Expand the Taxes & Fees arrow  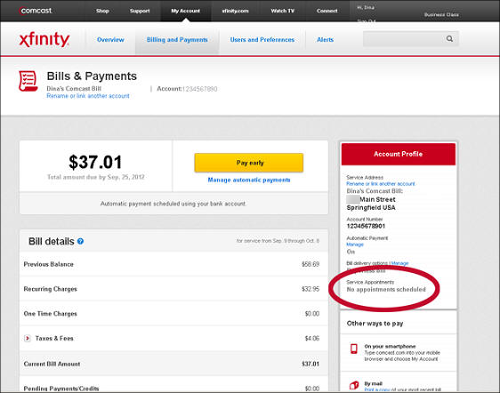click(27, 338)
